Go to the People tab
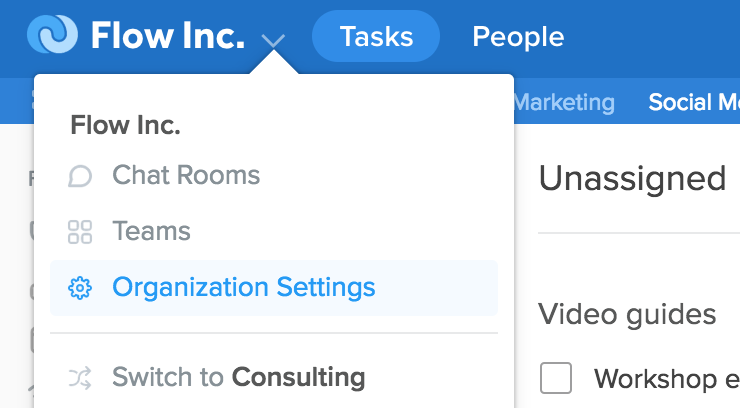The width and height of the screenshot is (740, 408). pyautogui.click(x=518, y=36)
